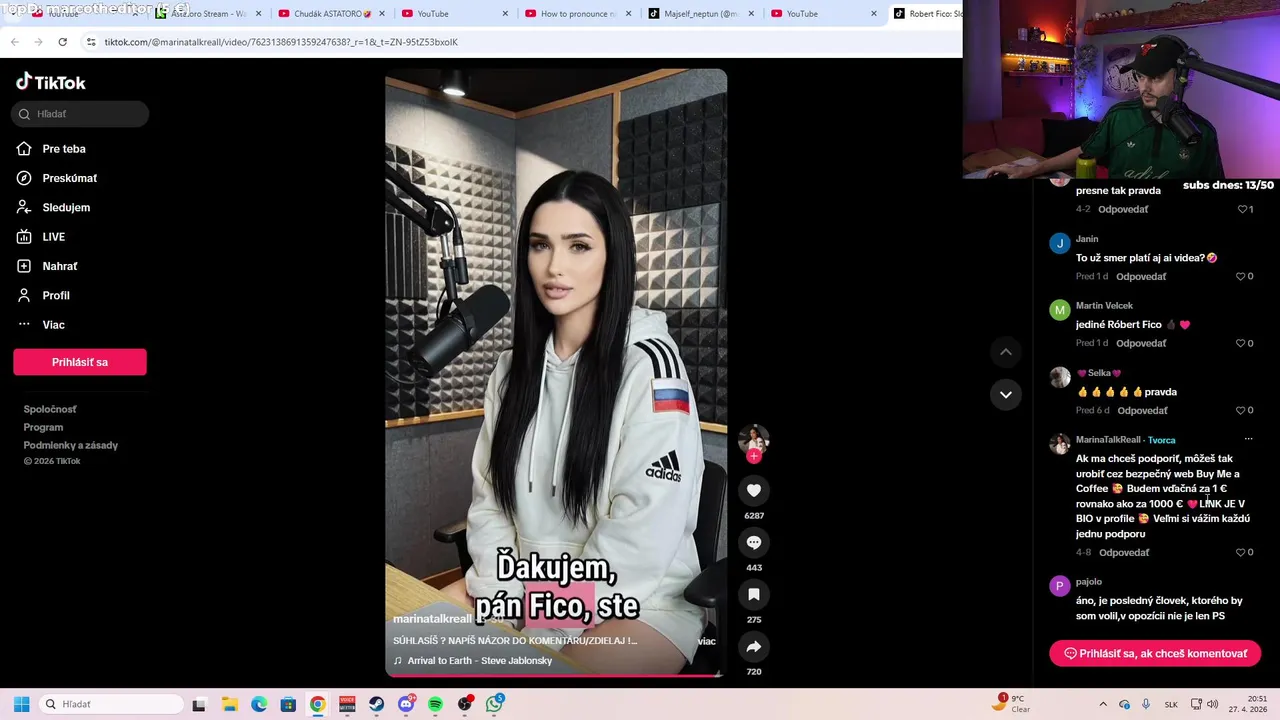View site information icon in address bar
Image resolution: width=1280 pixels, height=720 pixels.
pyautogui.click(x=91, y=42)
